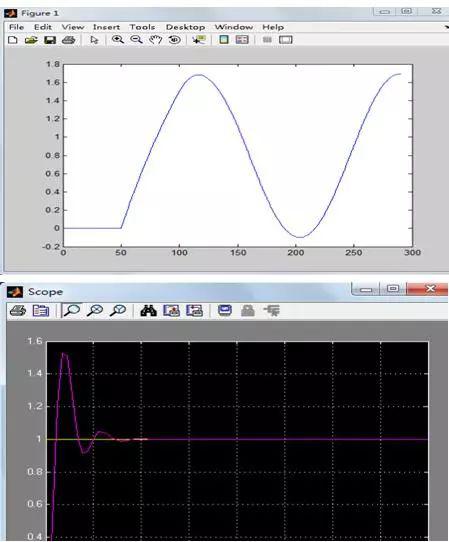Click the New Figure icon in toolbar

click(13, 40)
